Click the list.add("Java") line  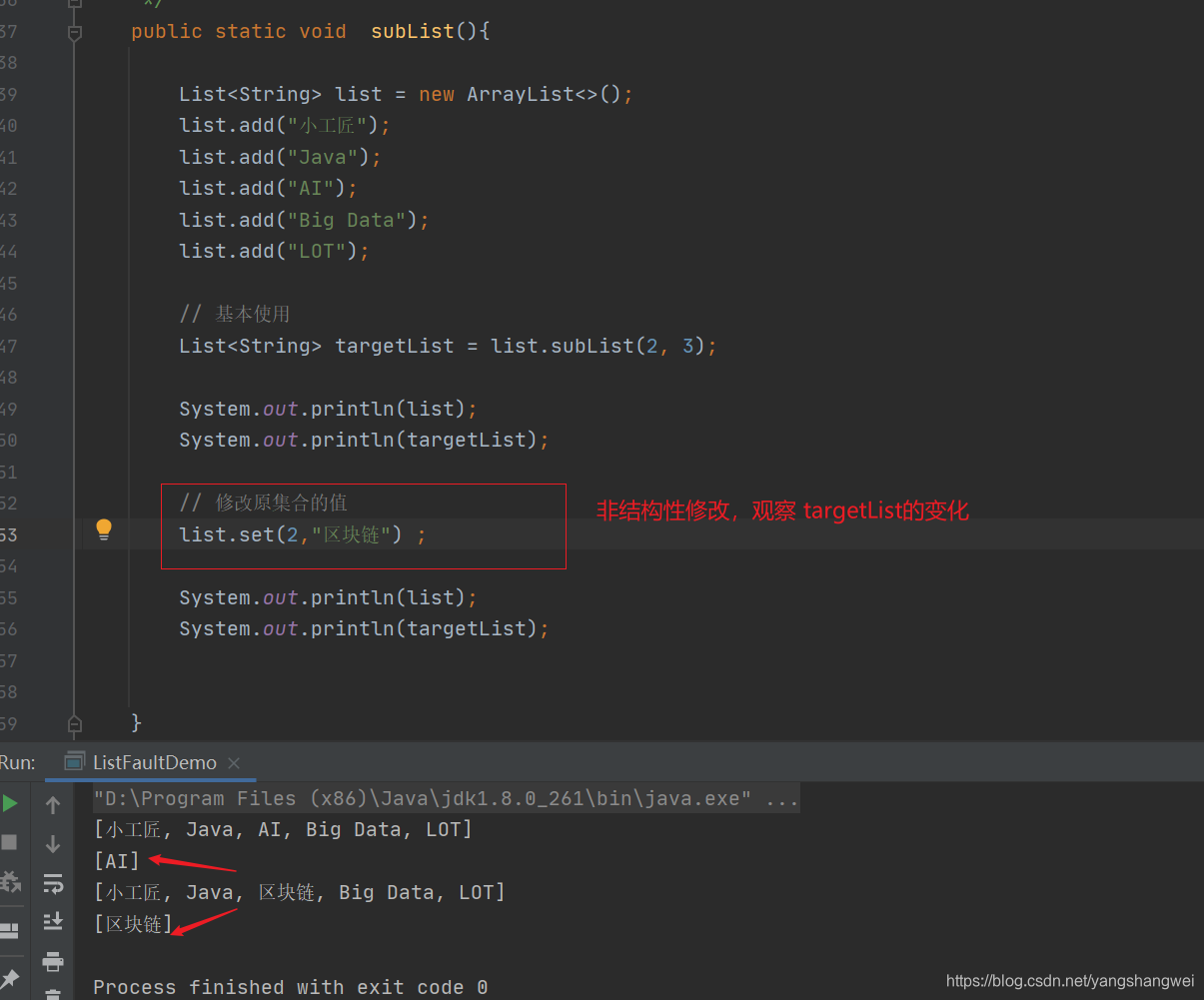point(281,157)
